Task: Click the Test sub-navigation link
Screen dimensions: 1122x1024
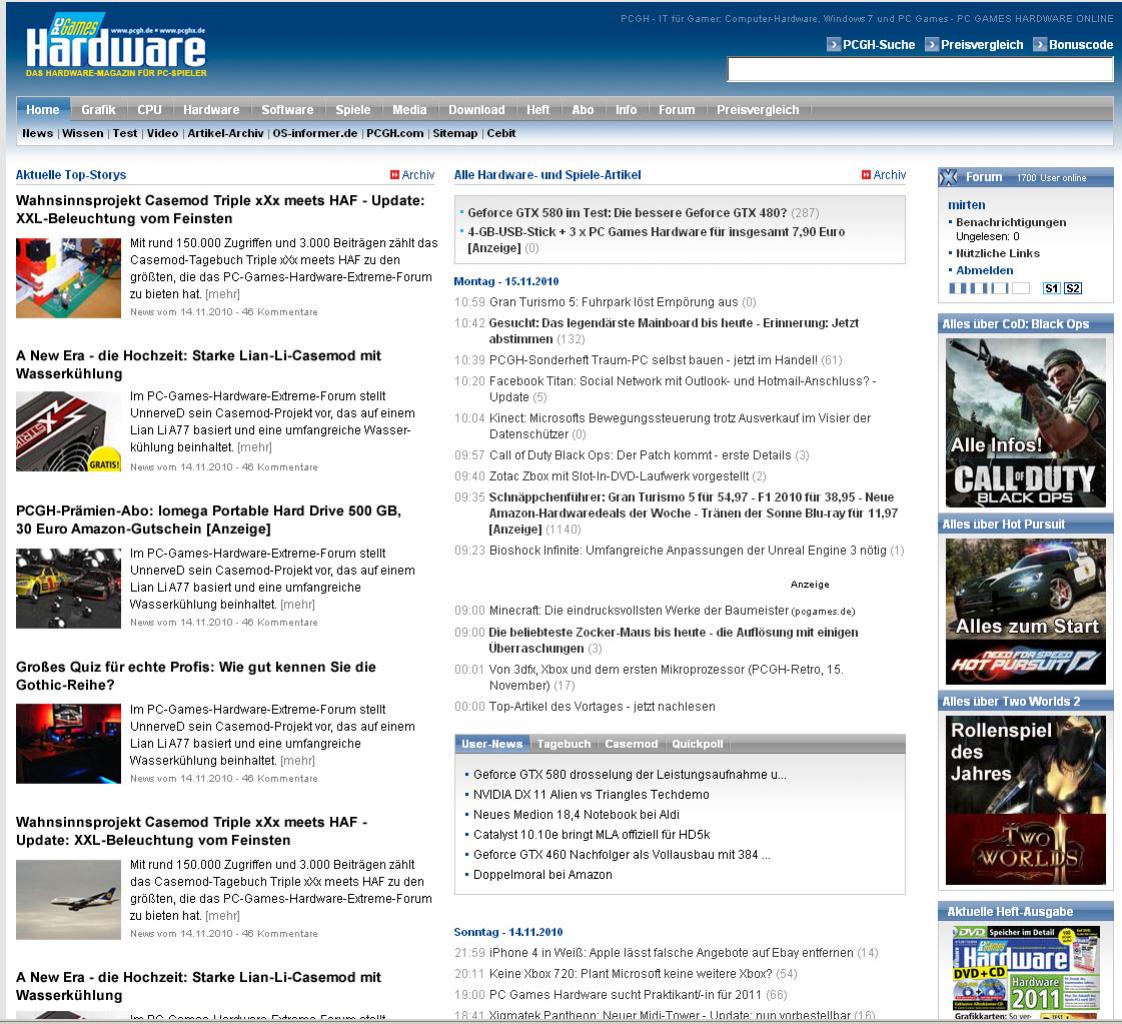Action: (125, 133)
